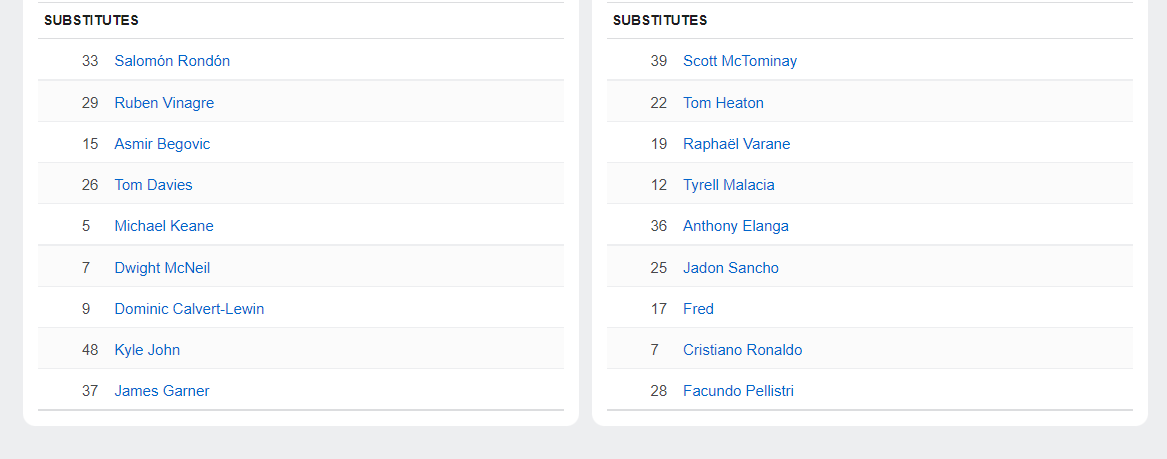Click the Ruben Vinagre link
Screen dimensions: 1167x459
tap(164, 103)
